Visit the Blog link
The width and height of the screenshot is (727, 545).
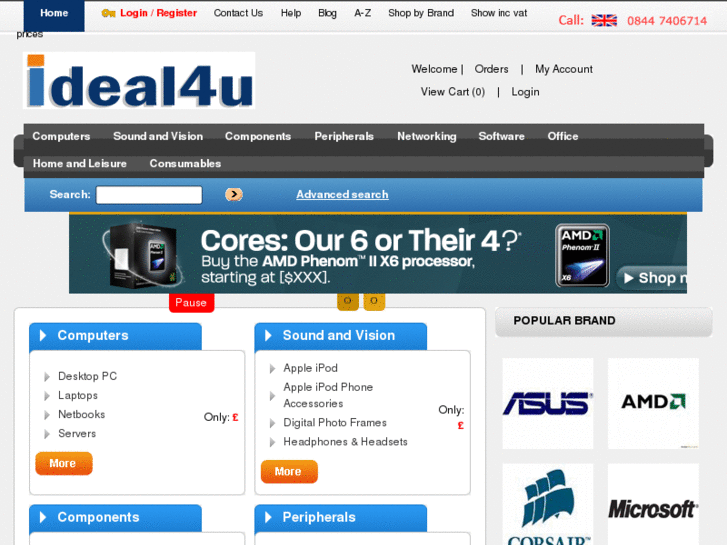tap(327, 13)
